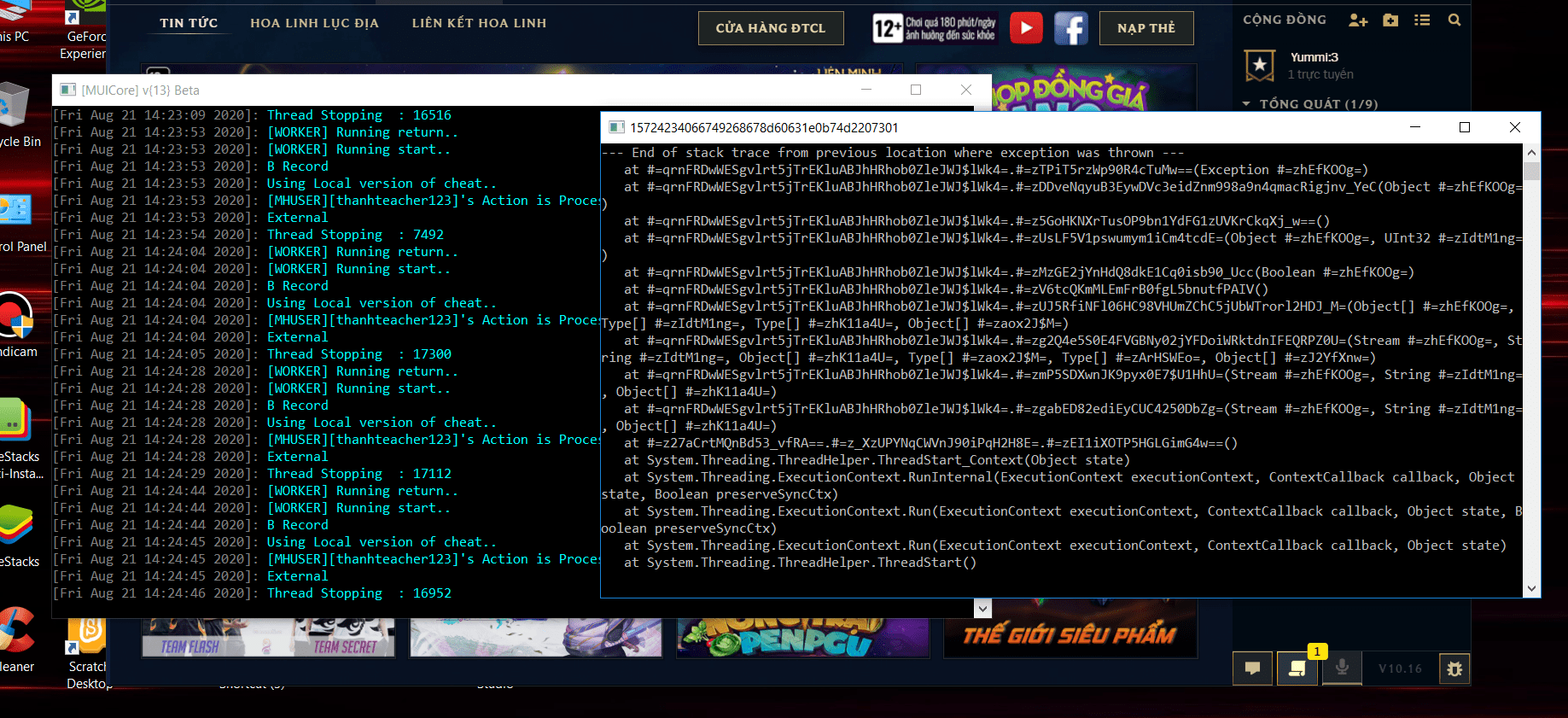
Task: Click the CỬA HÀNG ĐTCL button
Action: click(771, 28)
